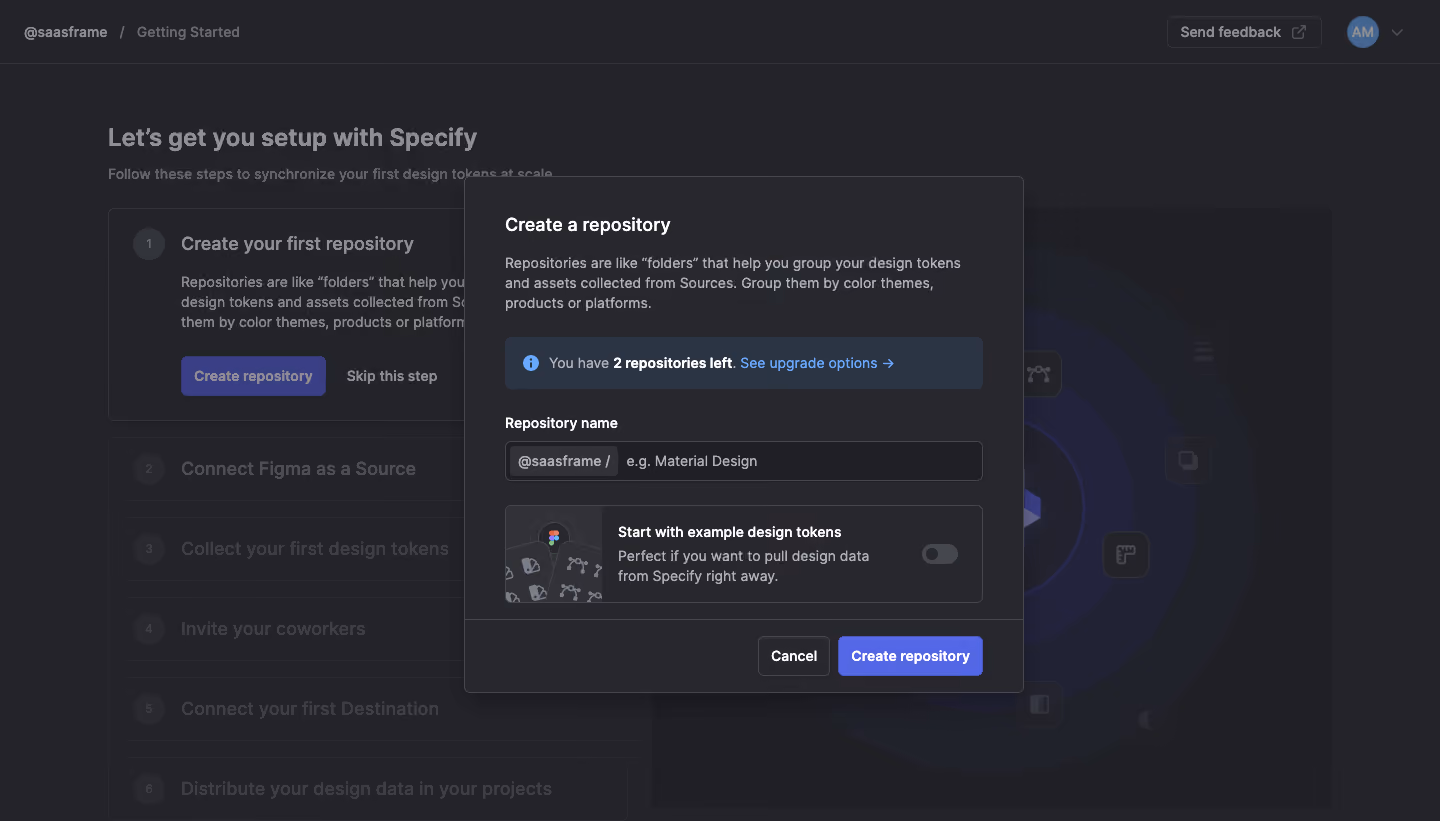
Task: Click the Create a repository dialog title
Action: click(x=588, y=225)
